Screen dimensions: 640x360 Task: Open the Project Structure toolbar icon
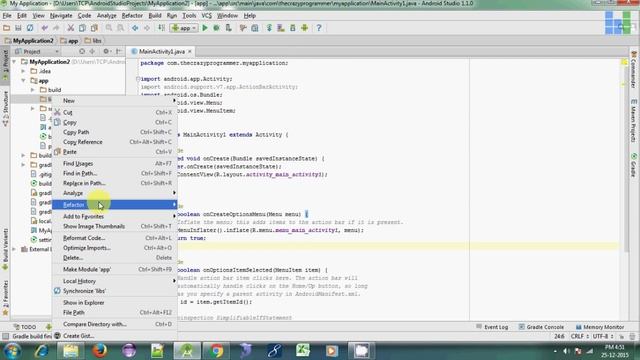(x=255, y=28)
